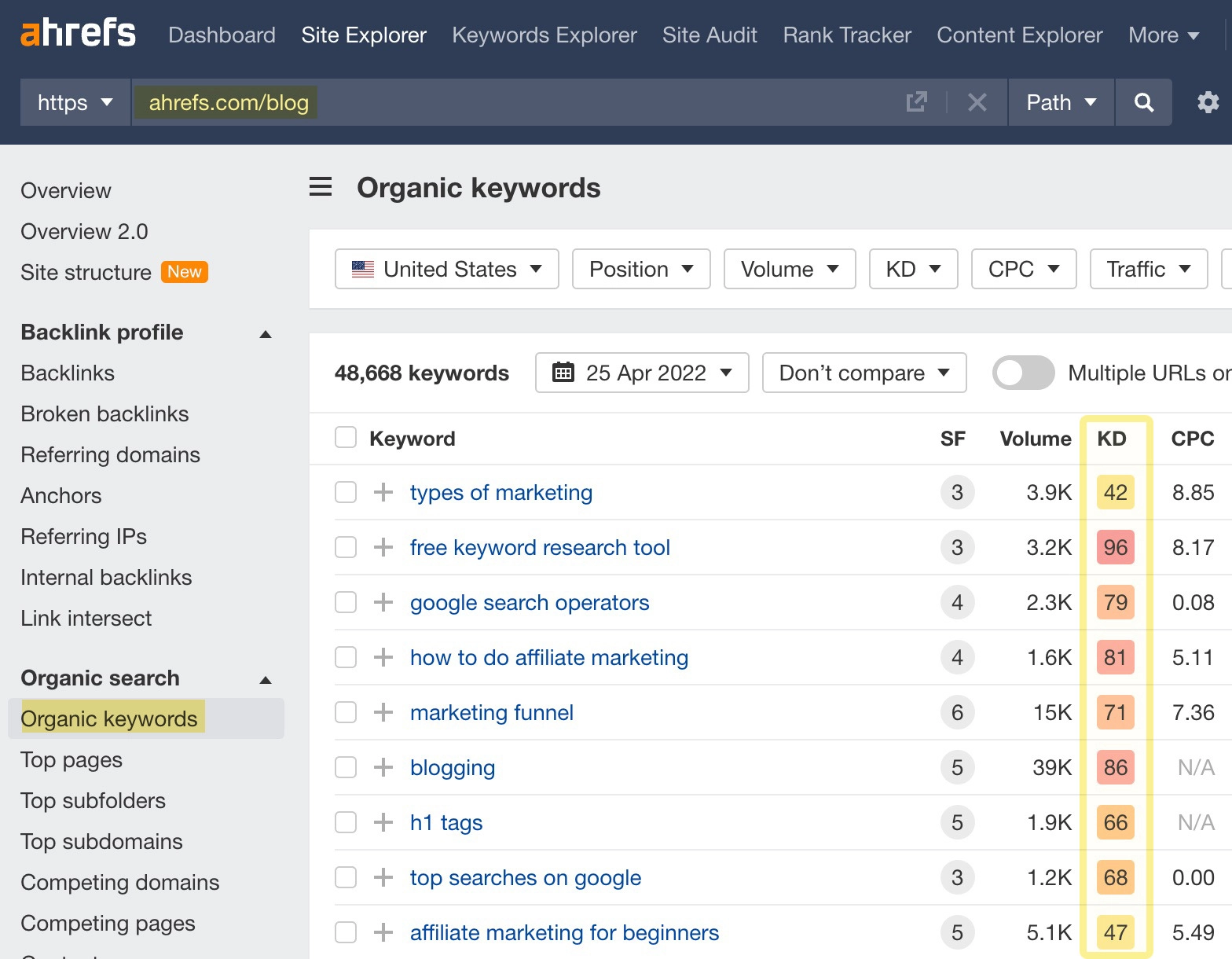Go to Site Audit
Image resolution: width=1232 pixels, height=959 pixels.
[x=709, y=35]
